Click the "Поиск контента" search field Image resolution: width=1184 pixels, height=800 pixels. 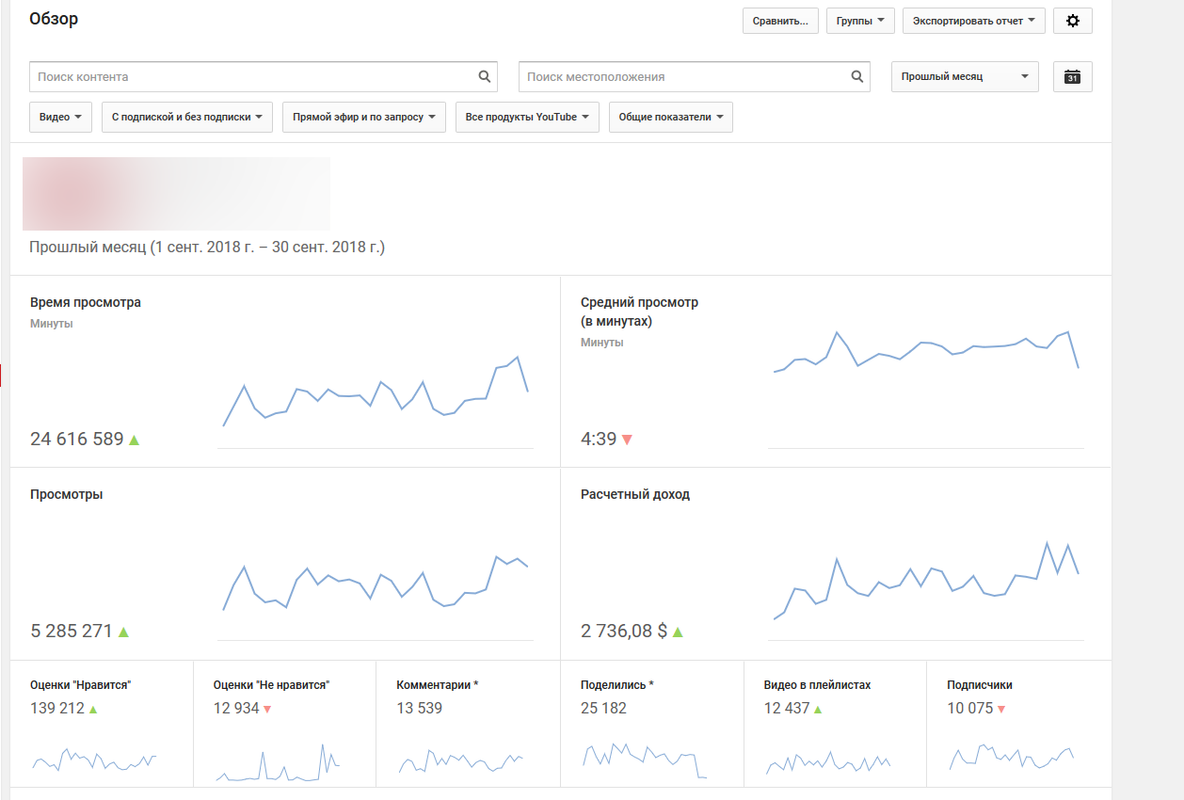coord(250,77)
